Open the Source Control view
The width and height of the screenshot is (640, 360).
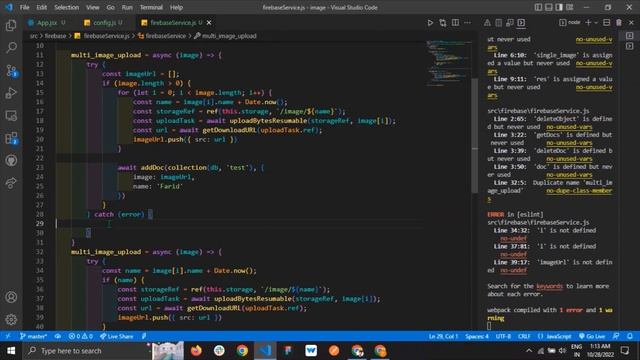(11, 71)
